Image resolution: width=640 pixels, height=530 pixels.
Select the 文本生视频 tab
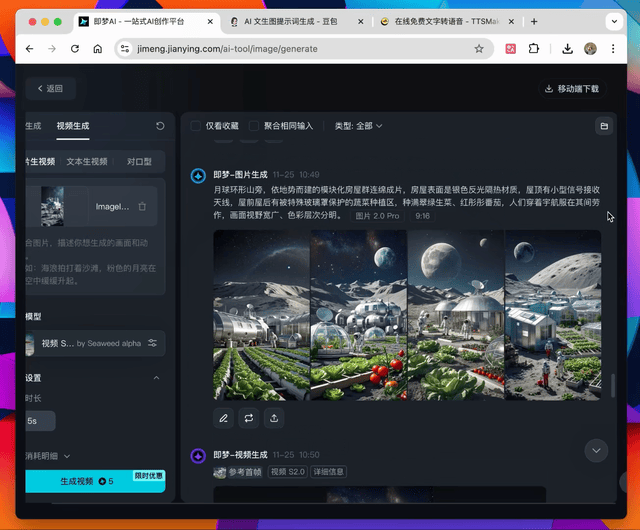(87, 162)
